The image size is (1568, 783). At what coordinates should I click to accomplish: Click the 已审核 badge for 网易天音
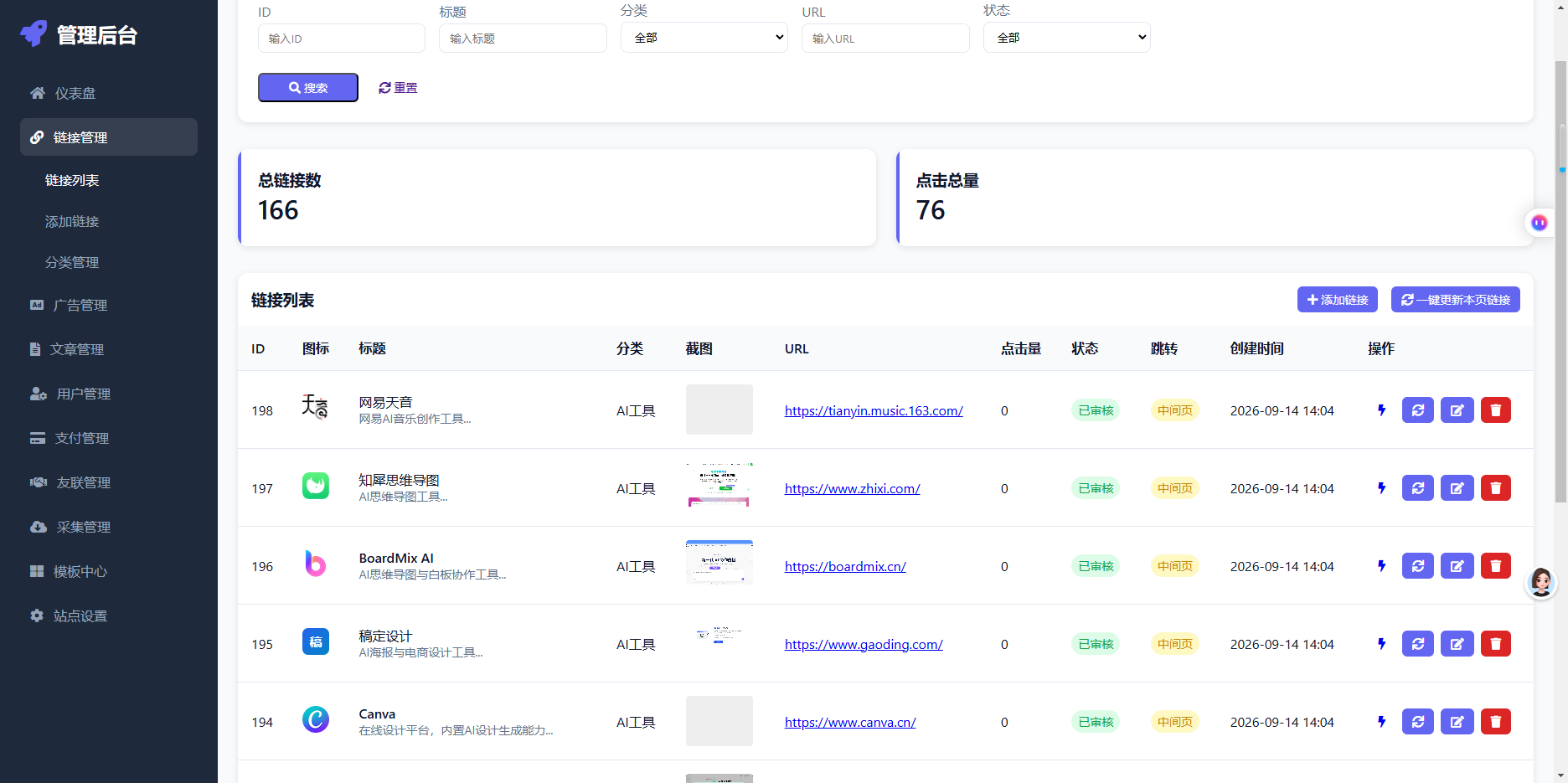pyautogui.click(x=1096, y=410)
